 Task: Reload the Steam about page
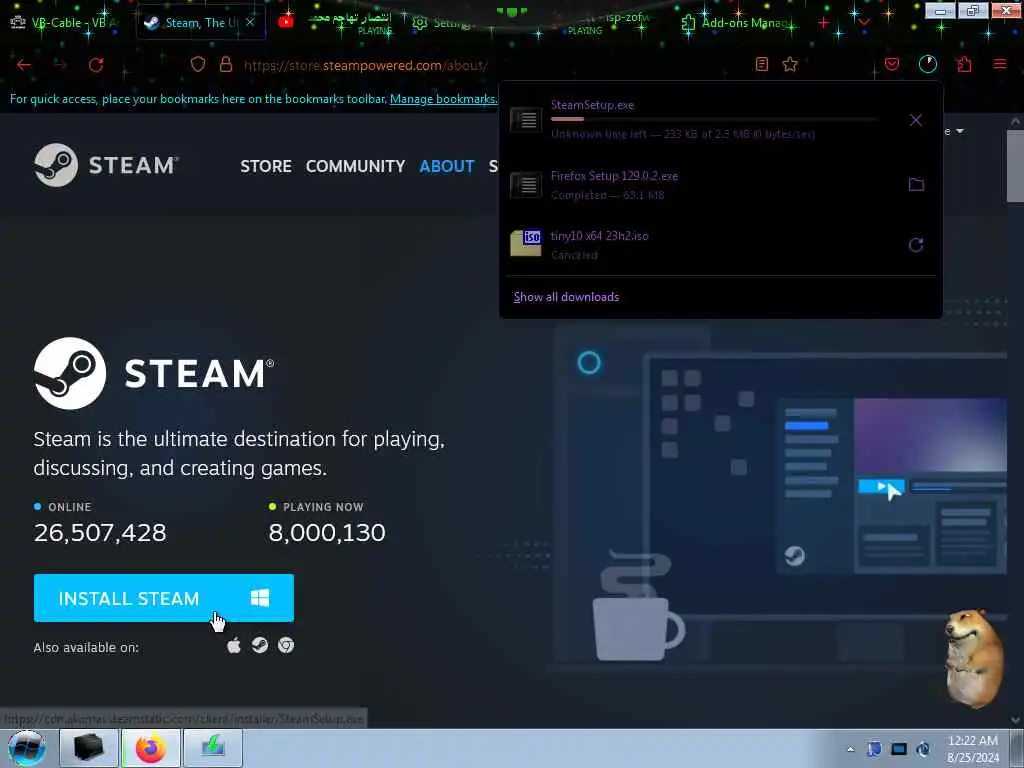click(96, 65)
